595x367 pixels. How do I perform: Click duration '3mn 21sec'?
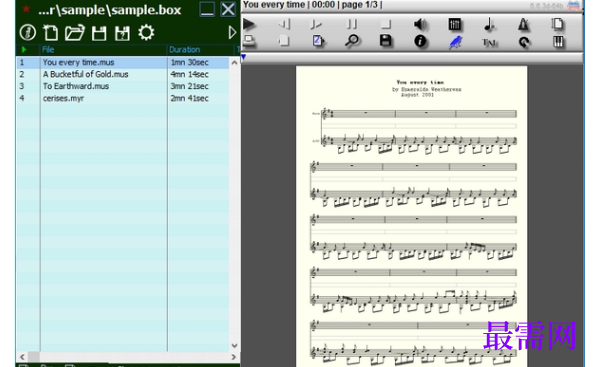(189, 86)
